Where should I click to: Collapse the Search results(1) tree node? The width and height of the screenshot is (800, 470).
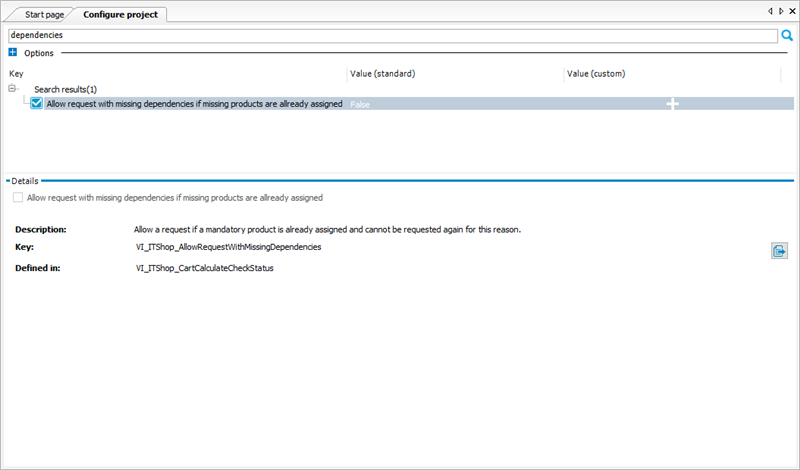(12, 88)
